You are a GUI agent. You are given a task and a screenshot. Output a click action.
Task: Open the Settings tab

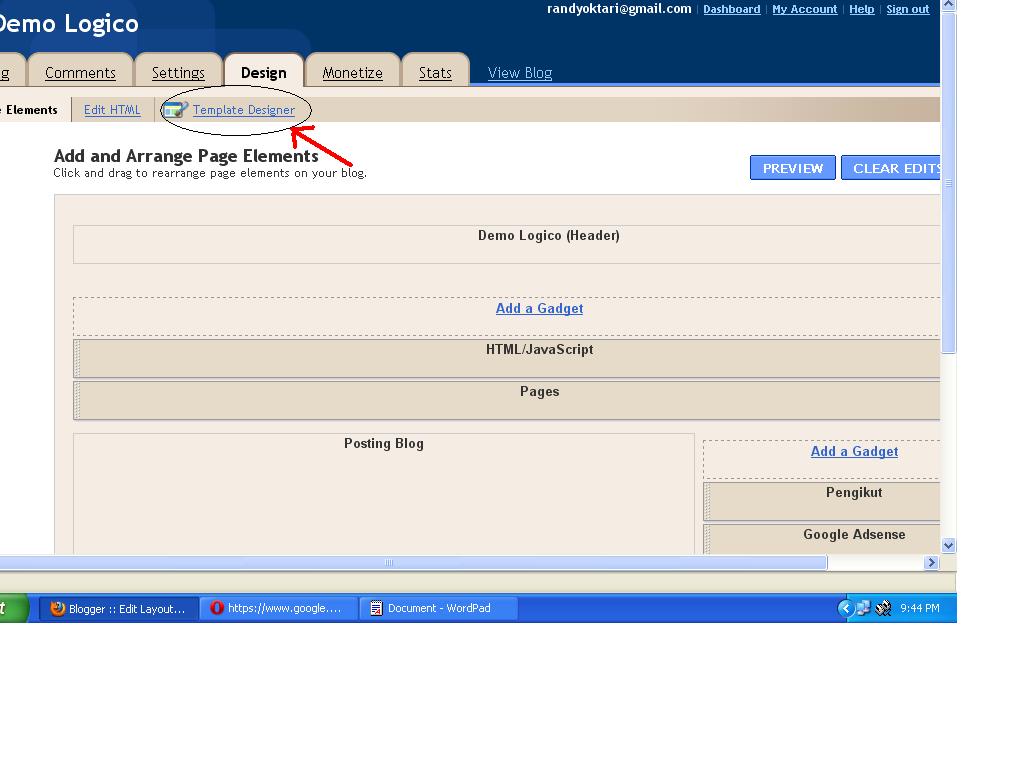tap(178, 72)
